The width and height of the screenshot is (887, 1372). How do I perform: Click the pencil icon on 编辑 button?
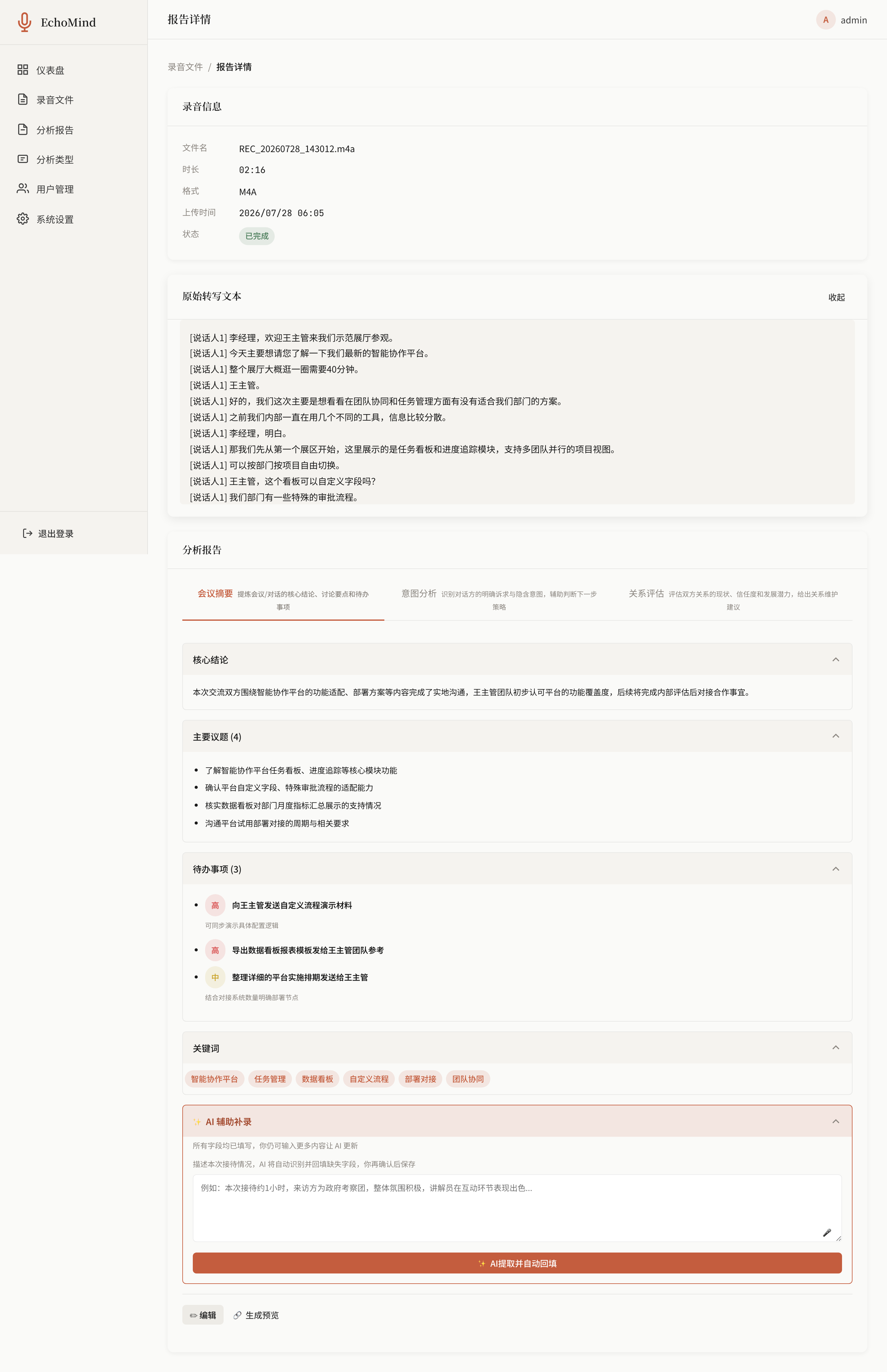point(193,1316)
